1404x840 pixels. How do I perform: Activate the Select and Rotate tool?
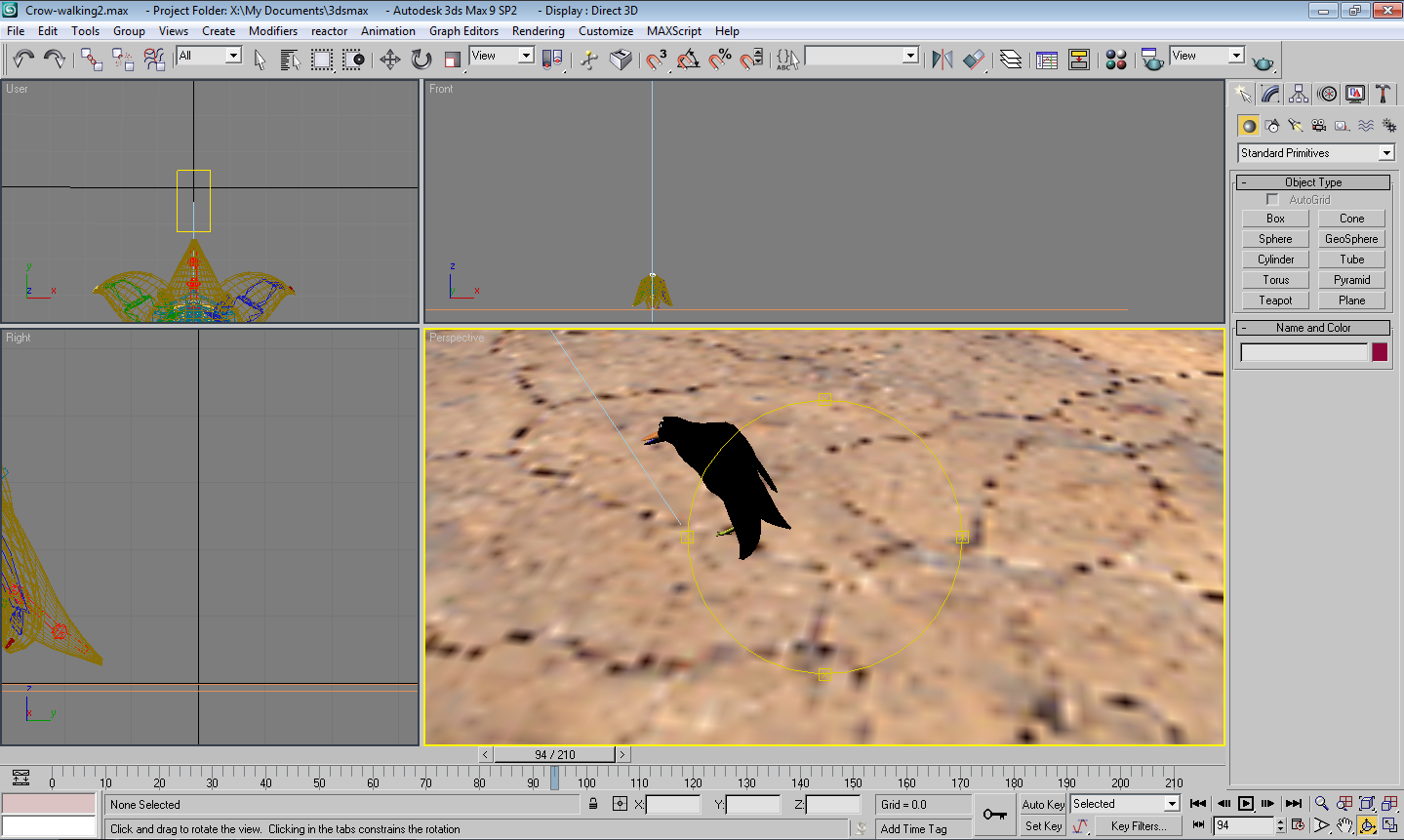click(421, 60)
